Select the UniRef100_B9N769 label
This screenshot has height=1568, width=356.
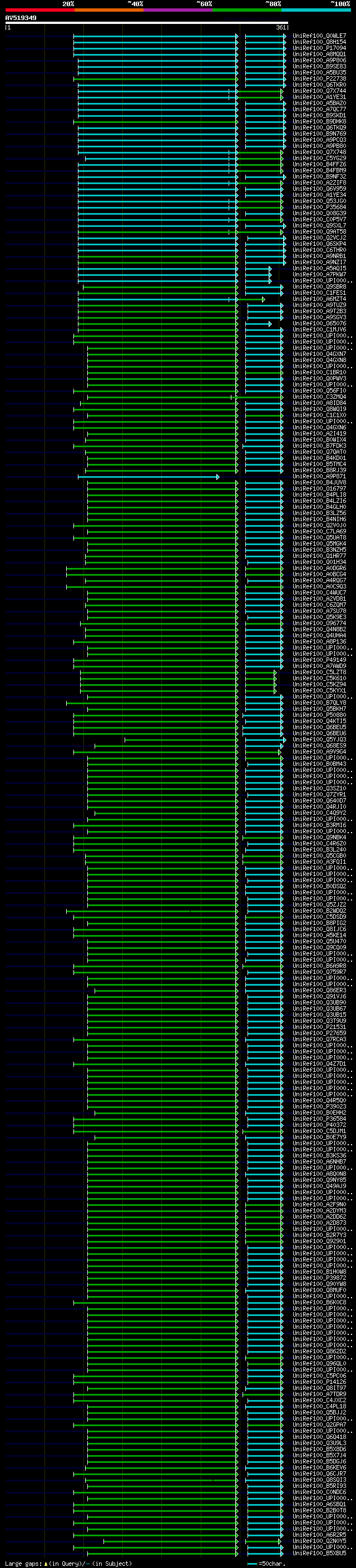tap(319, 134)
